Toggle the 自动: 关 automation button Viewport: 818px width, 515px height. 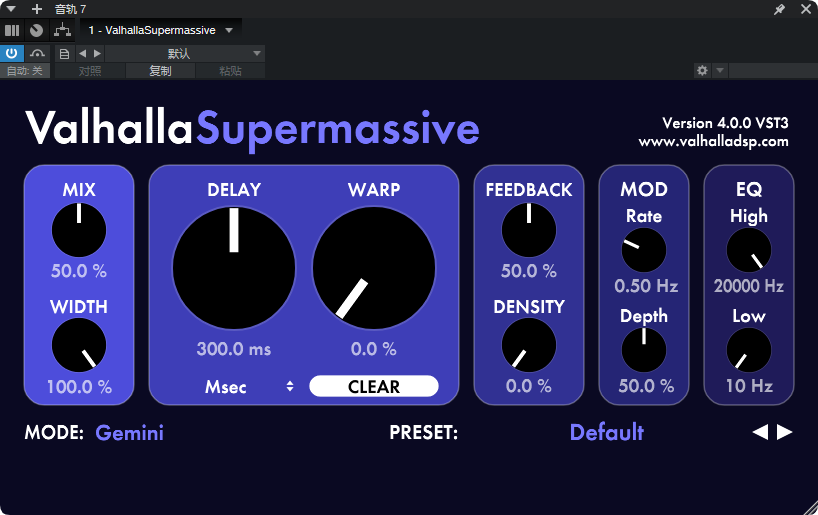click(25, 71)
